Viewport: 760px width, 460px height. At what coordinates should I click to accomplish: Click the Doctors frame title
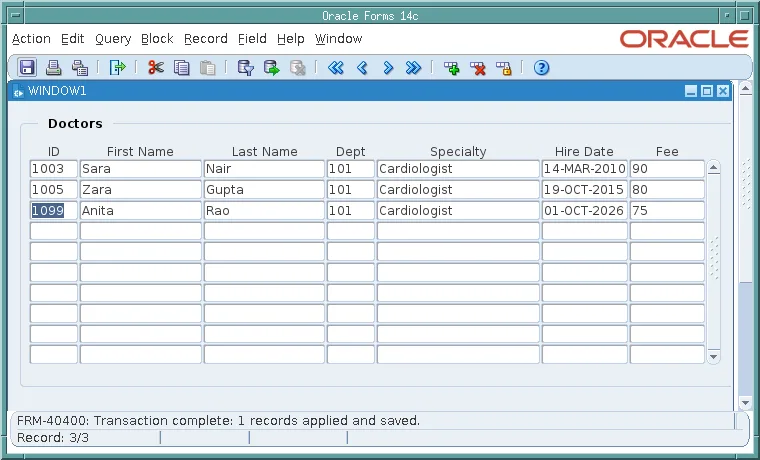75,124
